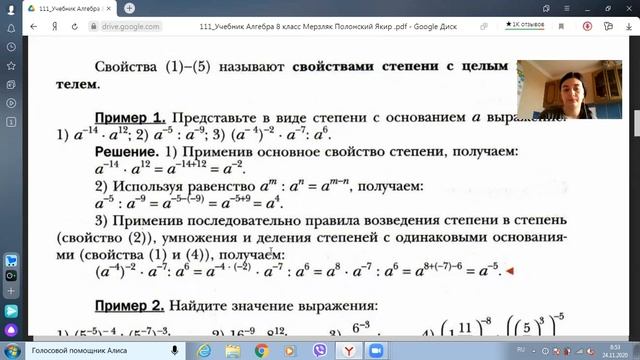Open Google Chrome from taskbar
The width and height of the screenshot is (640, 360).
[261, 351]
